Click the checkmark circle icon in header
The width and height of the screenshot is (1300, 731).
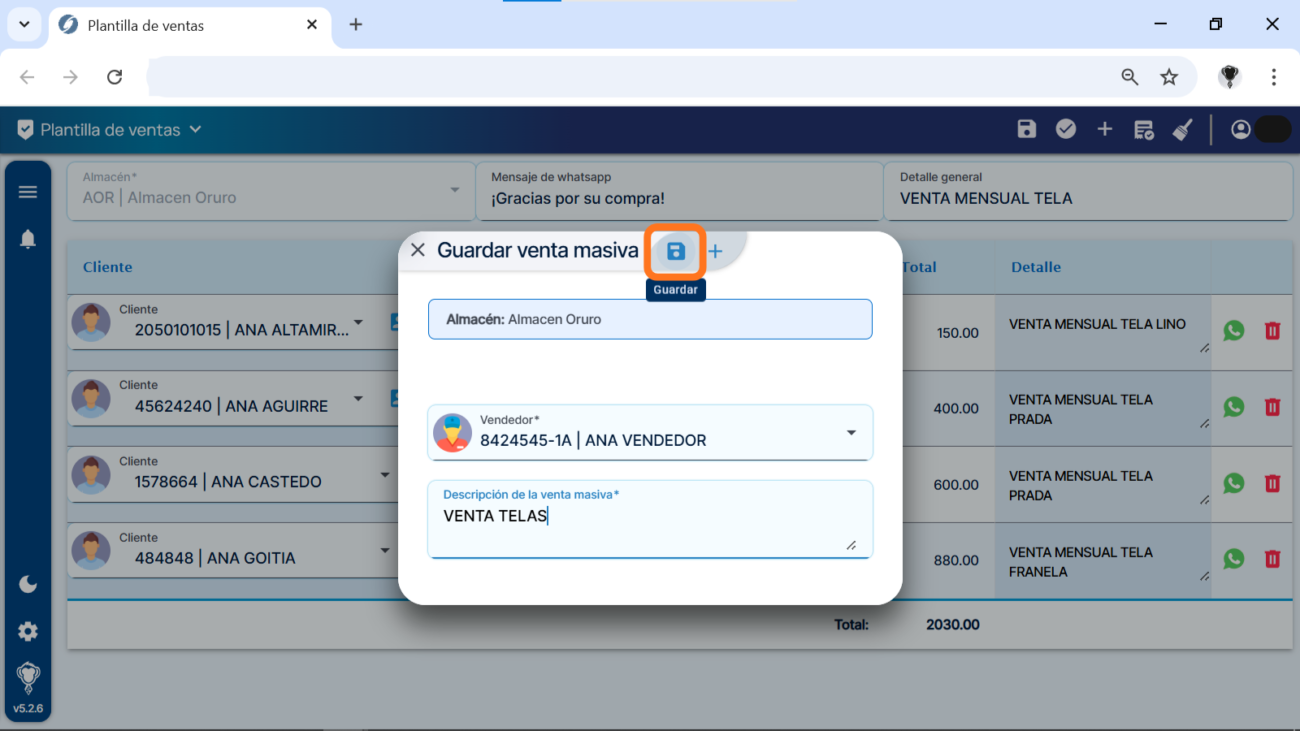pyautogui.click(x=1066, y=129)
